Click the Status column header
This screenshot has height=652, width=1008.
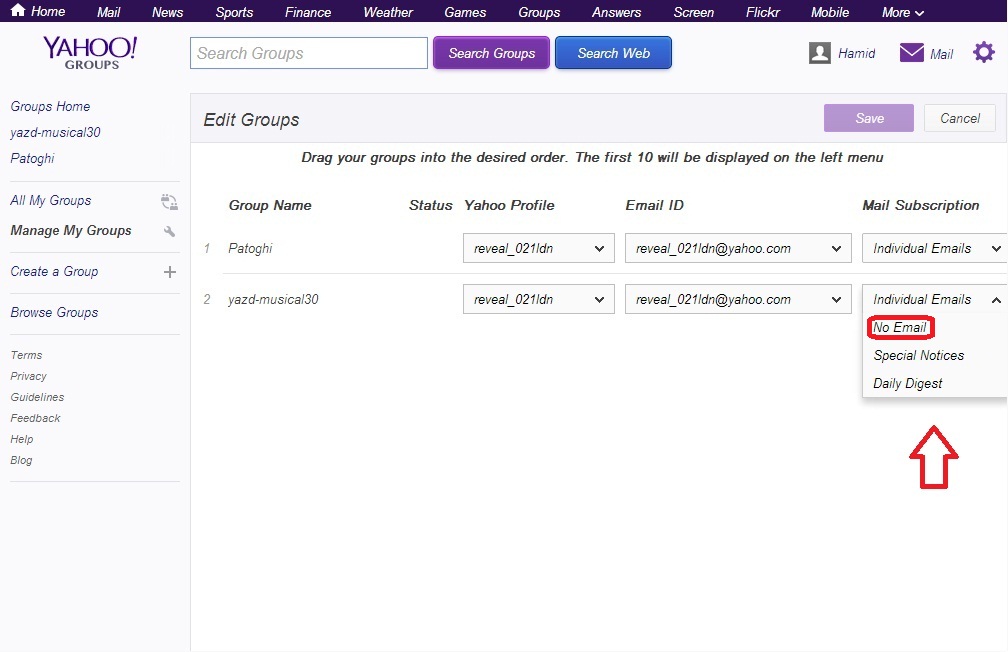(431, 205)
